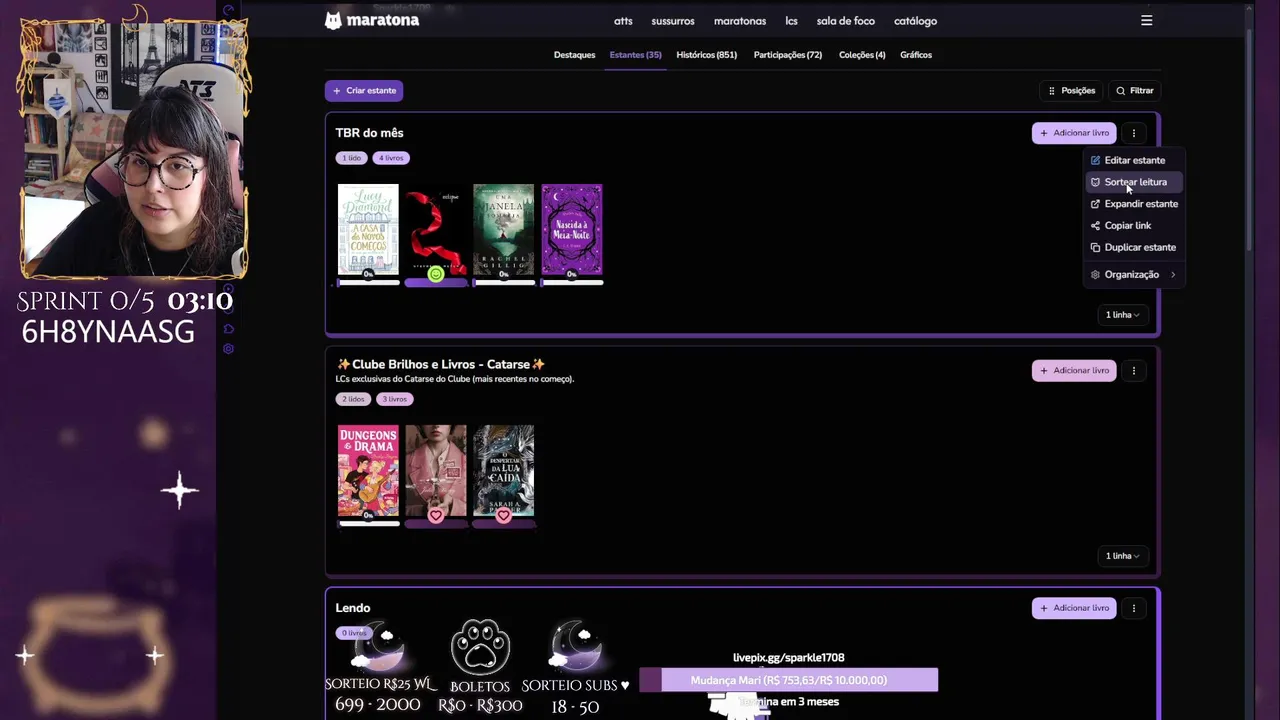The height and width of the screenshot is (720, 1280).
Task: Select Estantes (35) tab
Action: 635,55
